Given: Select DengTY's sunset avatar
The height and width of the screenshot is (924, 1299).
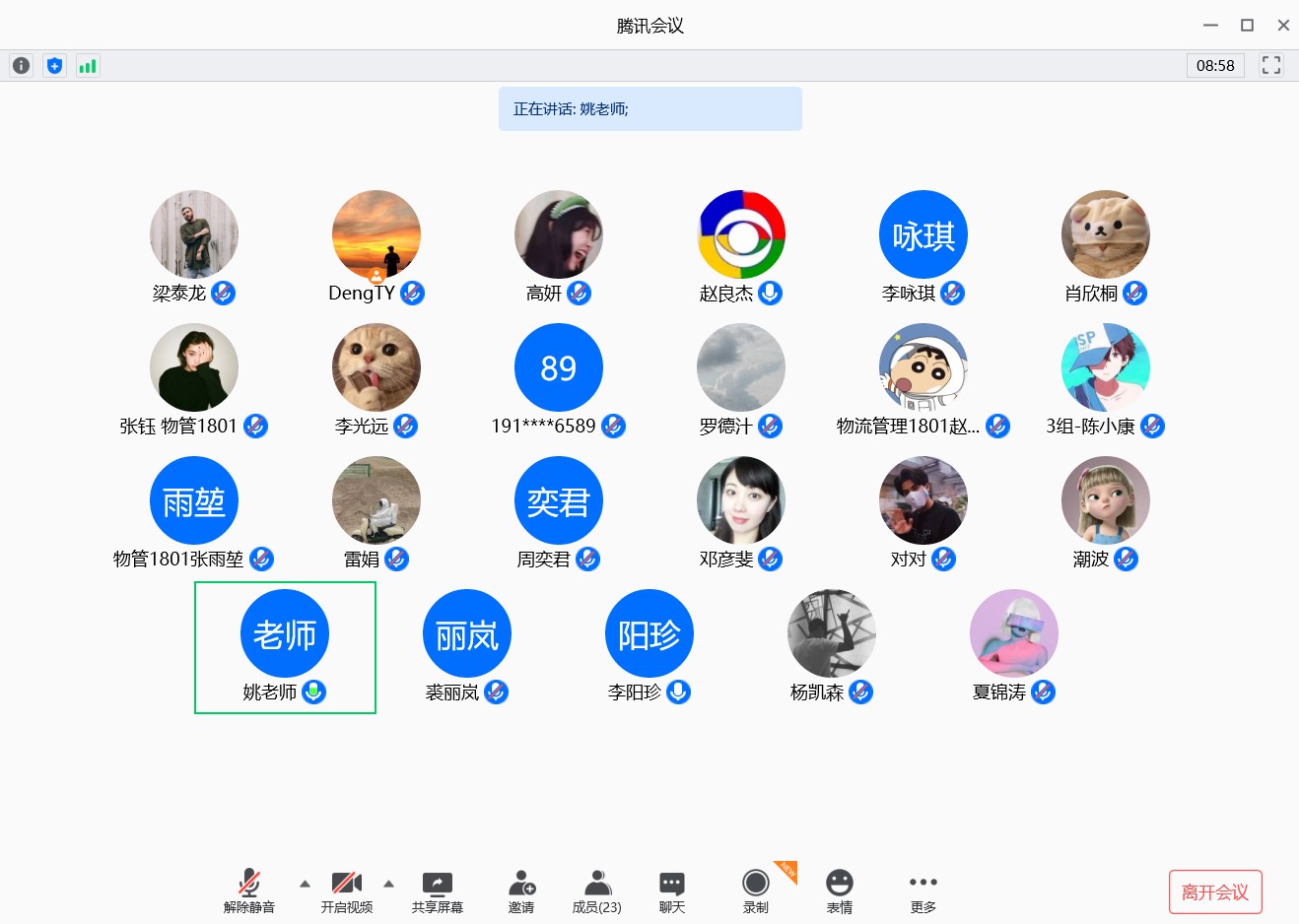Looking at the screenshot, I should (x=376, y=234).
